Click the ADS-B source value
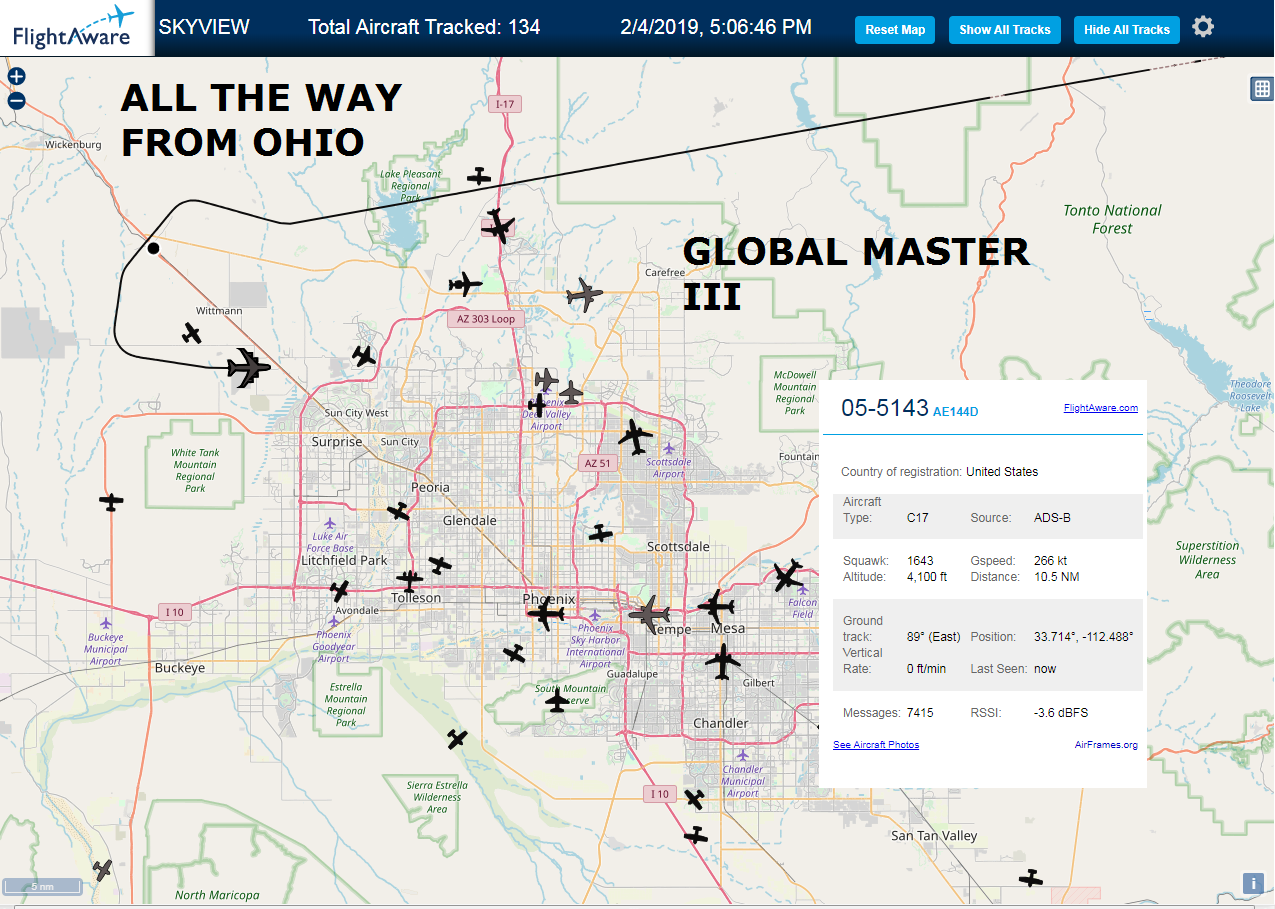The width and height of the screenshot is (1275, 909). [1052, 518]
